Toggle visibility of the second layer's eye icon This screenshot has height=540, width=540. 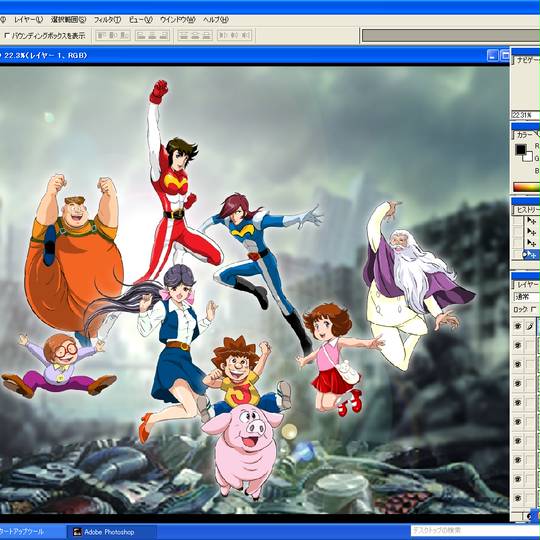518,345
